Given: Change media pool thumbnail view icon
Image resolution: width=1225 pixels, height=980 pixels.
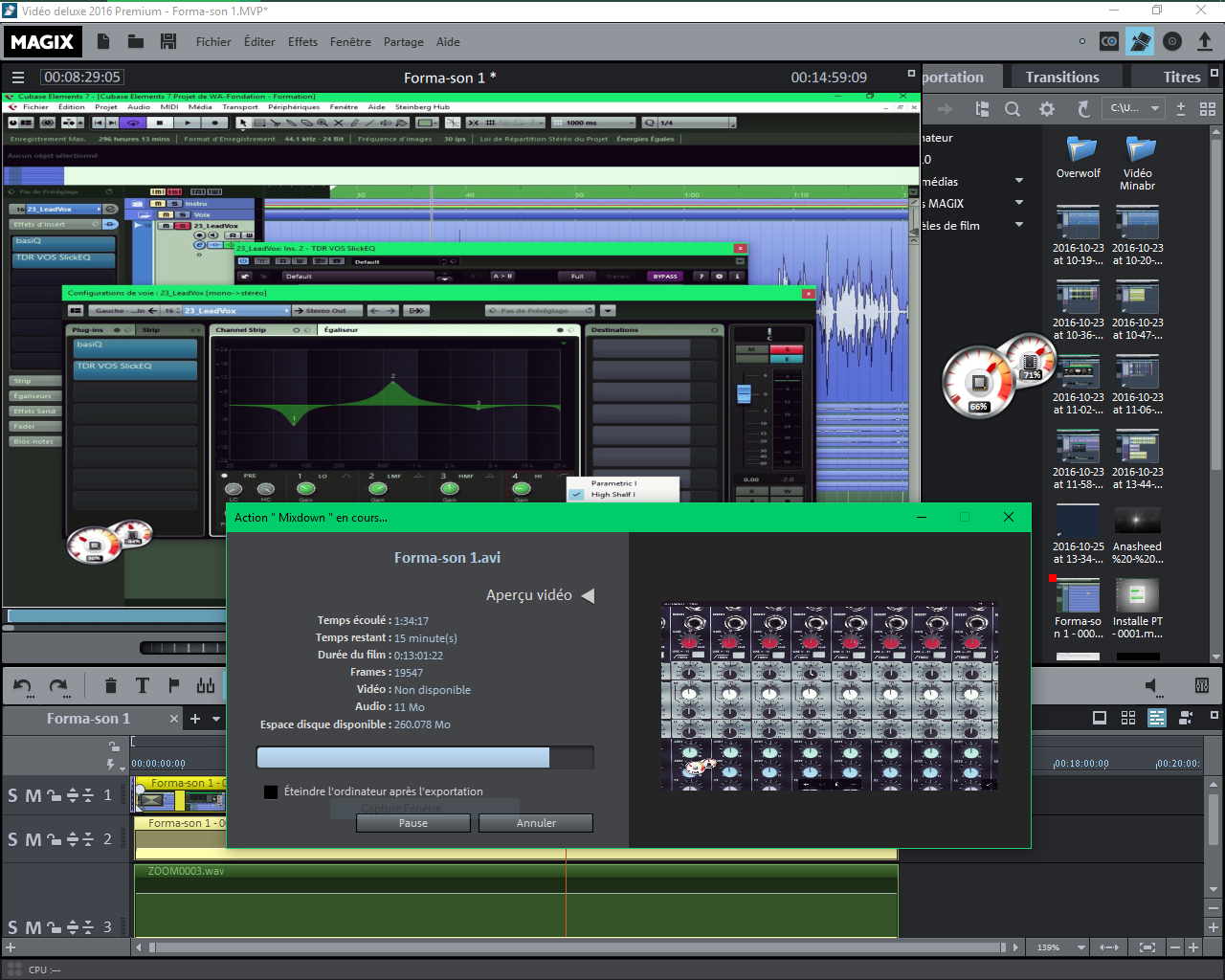Looking at the screenshot, I should [x=1208, y=109].
